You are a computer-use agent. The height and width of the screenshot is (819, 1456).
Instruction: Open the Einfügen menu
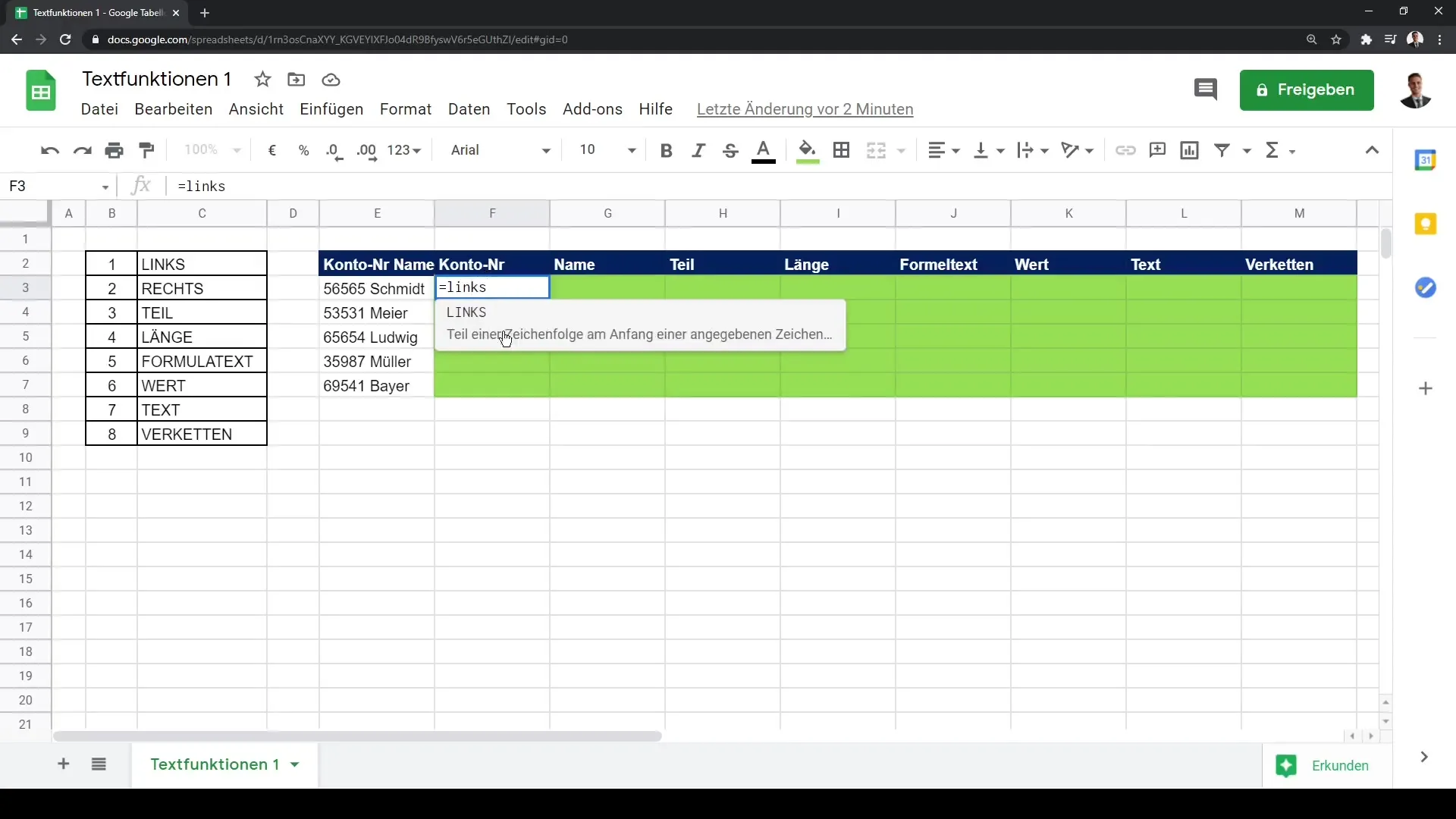point(331,109)
